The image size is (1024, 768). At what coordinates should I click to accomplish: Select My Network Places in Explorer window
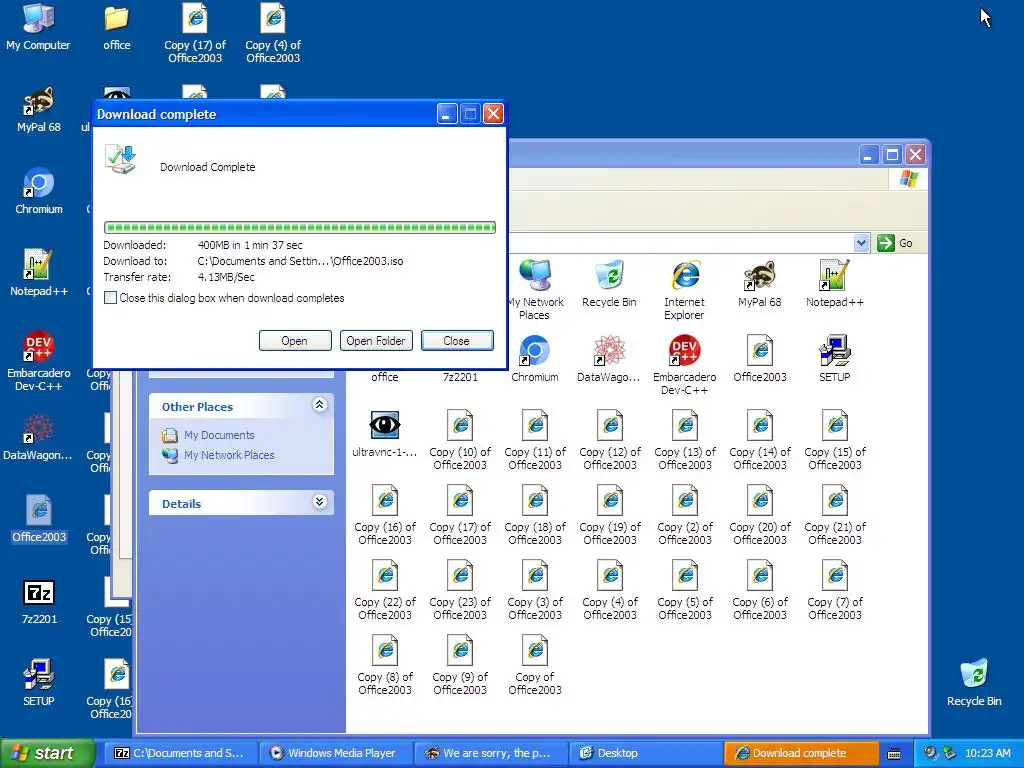click(535, 289)
